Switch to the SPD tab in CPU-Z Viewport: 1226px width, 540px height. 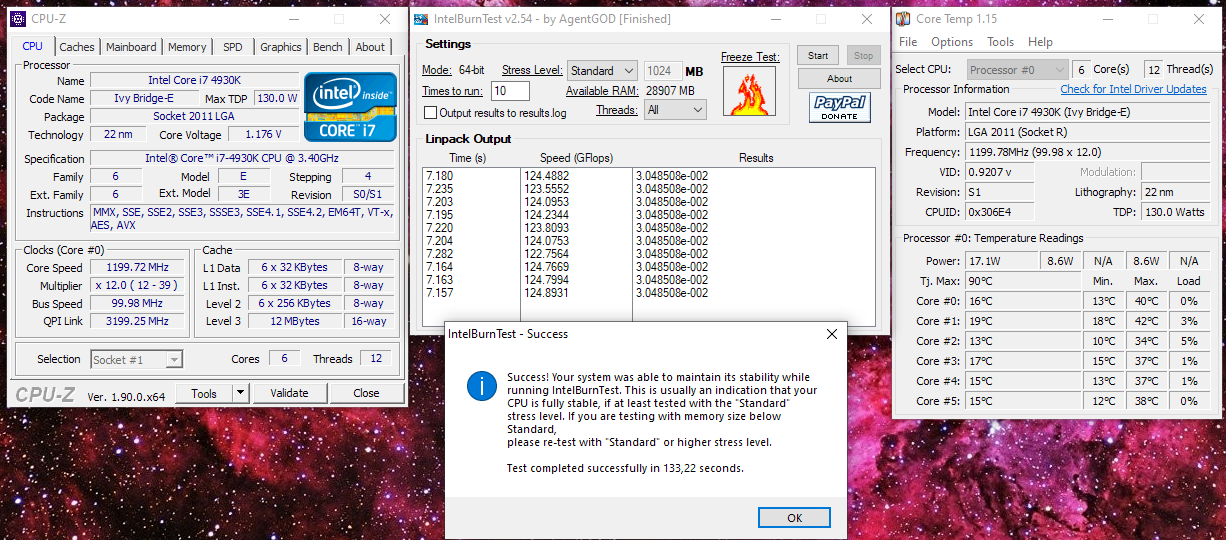coord(233,47)
